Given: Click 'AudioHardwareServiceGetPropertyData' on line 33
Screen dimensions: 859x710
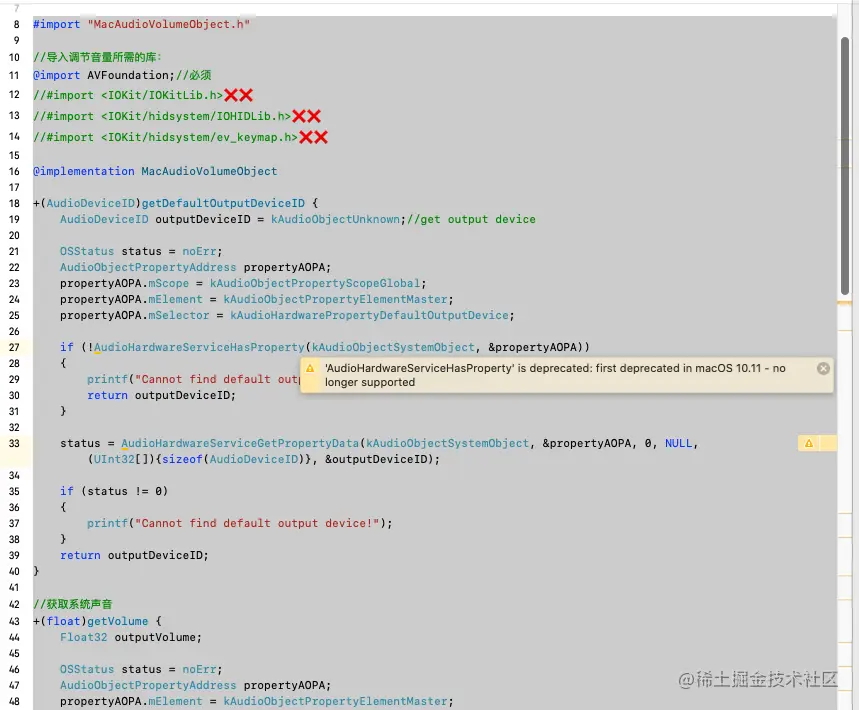Looking at the screenshot, I should tap(240, 443).
